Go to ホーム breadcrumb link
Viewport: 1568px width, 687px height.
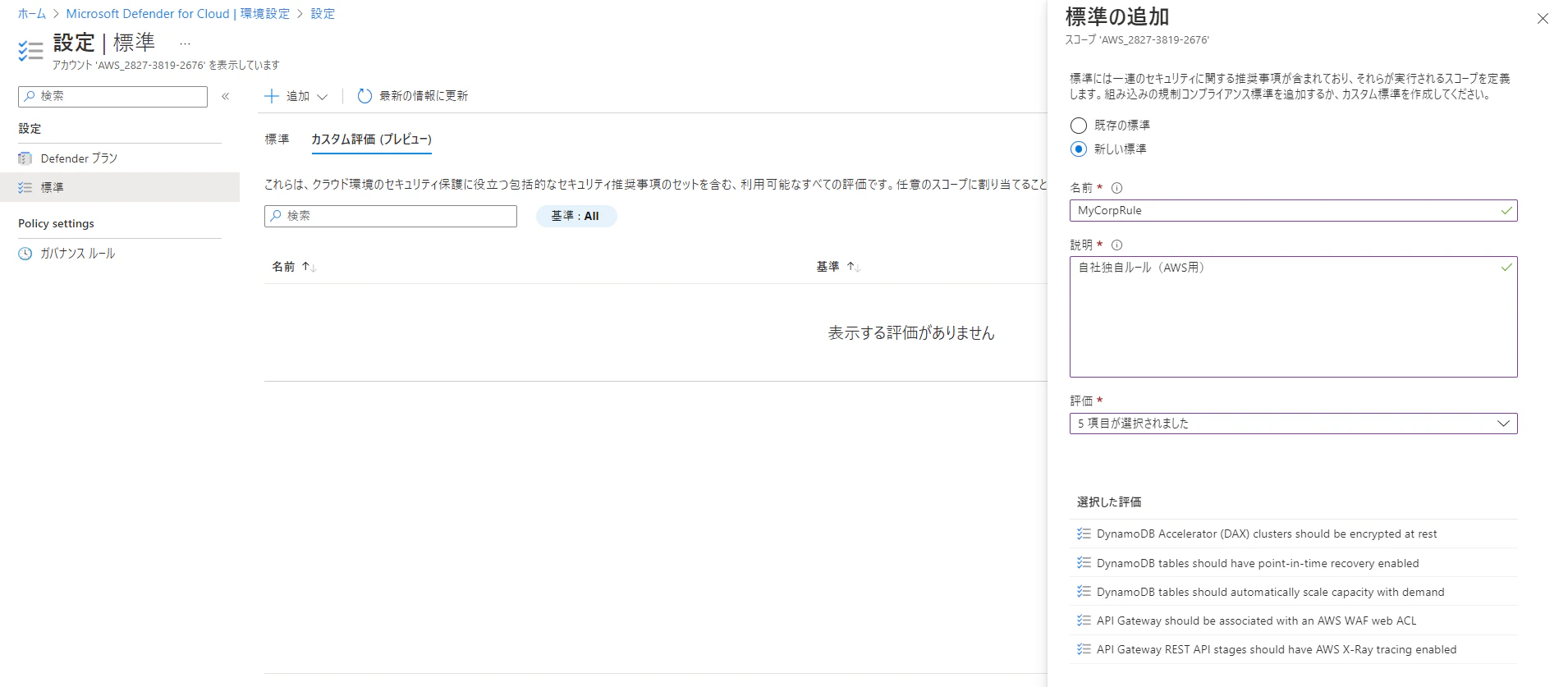[32, 14]
